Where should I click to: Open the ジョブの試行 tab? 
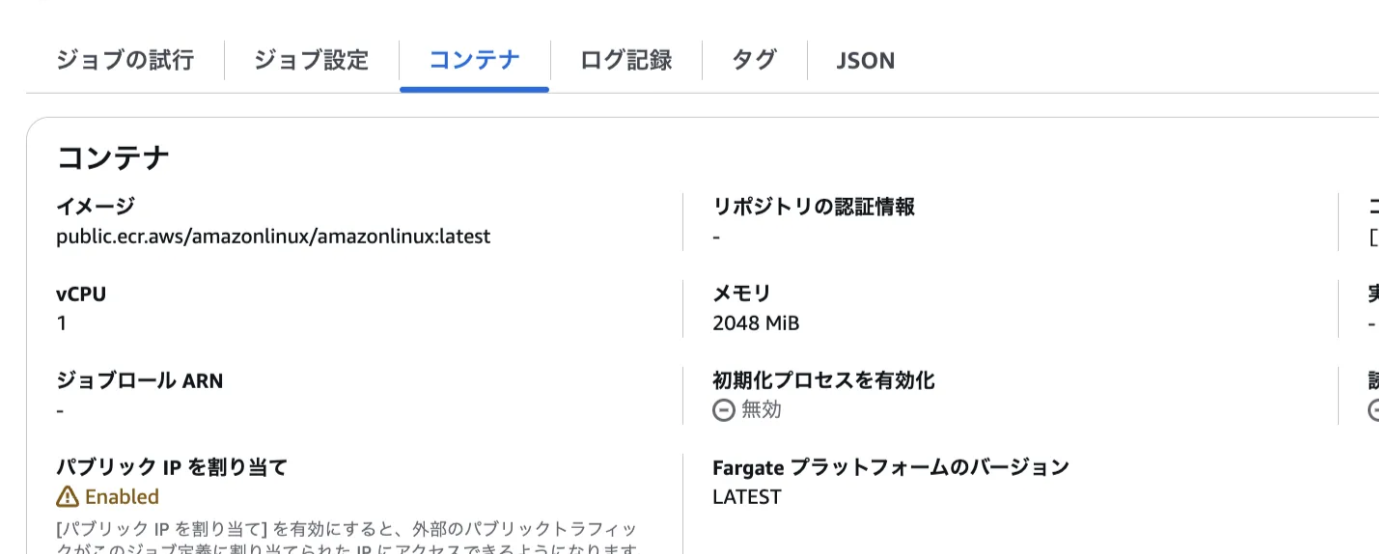(x=125, y=60)
